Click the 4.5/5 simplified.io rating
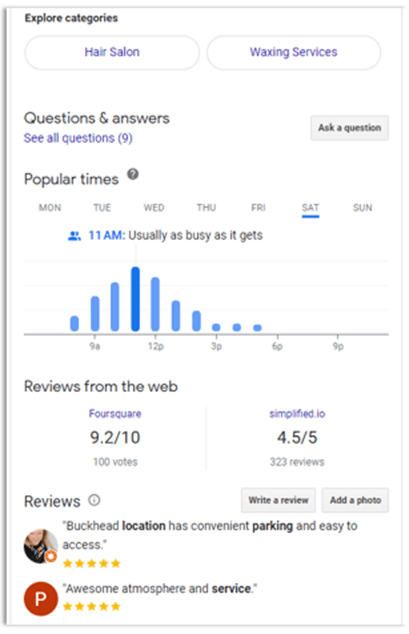This screenshot has height=634, width=409. (297, 437)
